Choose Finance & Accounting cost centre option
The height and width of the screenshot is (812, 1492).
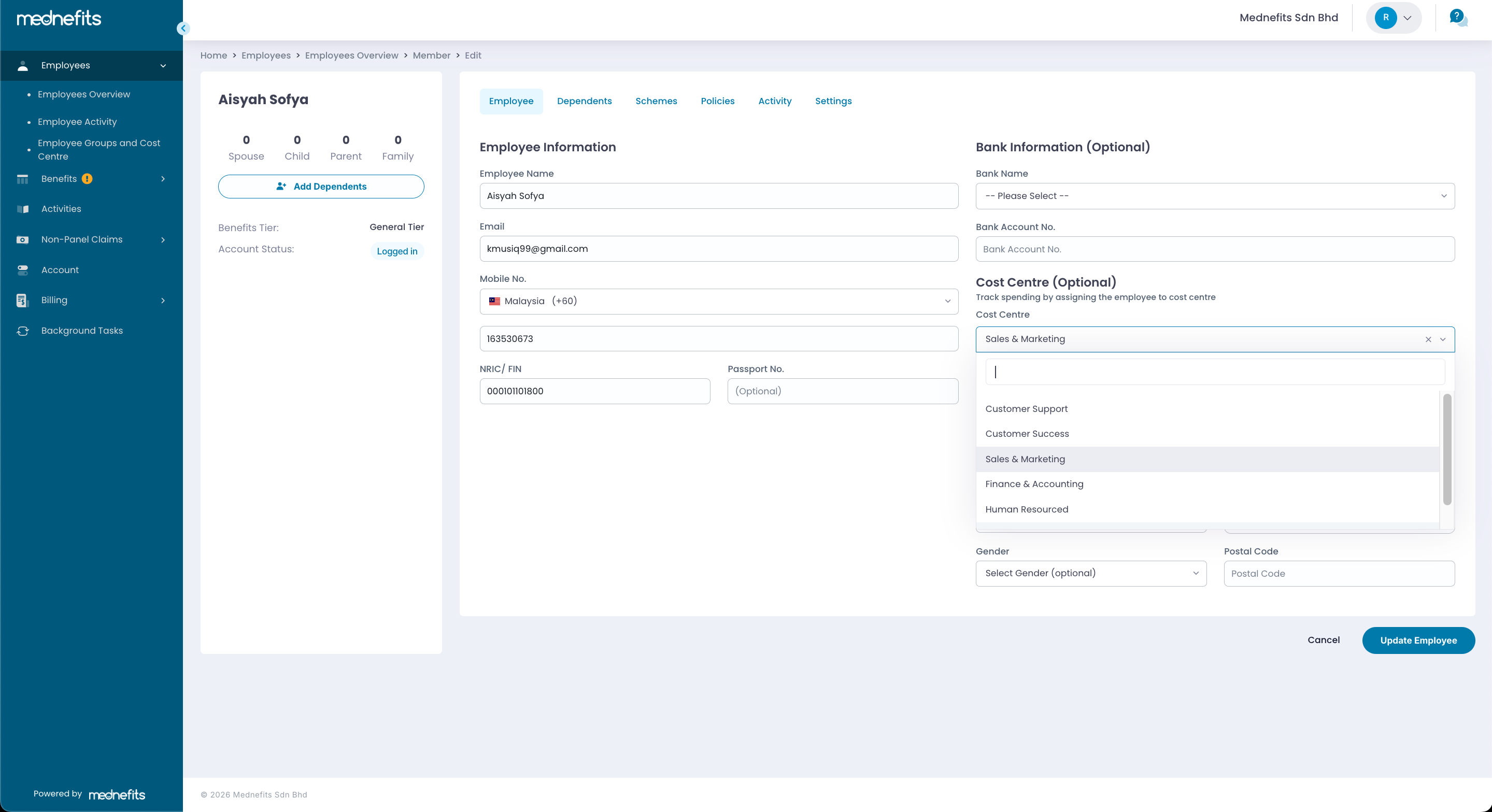(x=1034, y=484)
